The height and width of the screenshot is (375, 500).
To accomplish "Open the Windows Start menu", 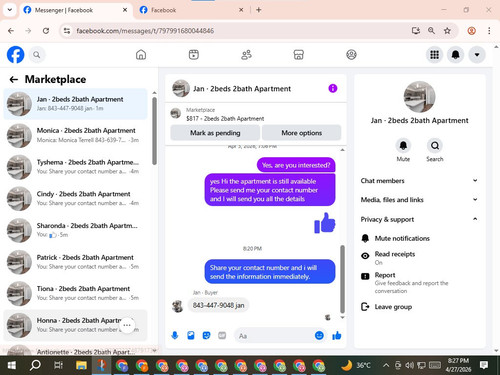I will [12, 365].
